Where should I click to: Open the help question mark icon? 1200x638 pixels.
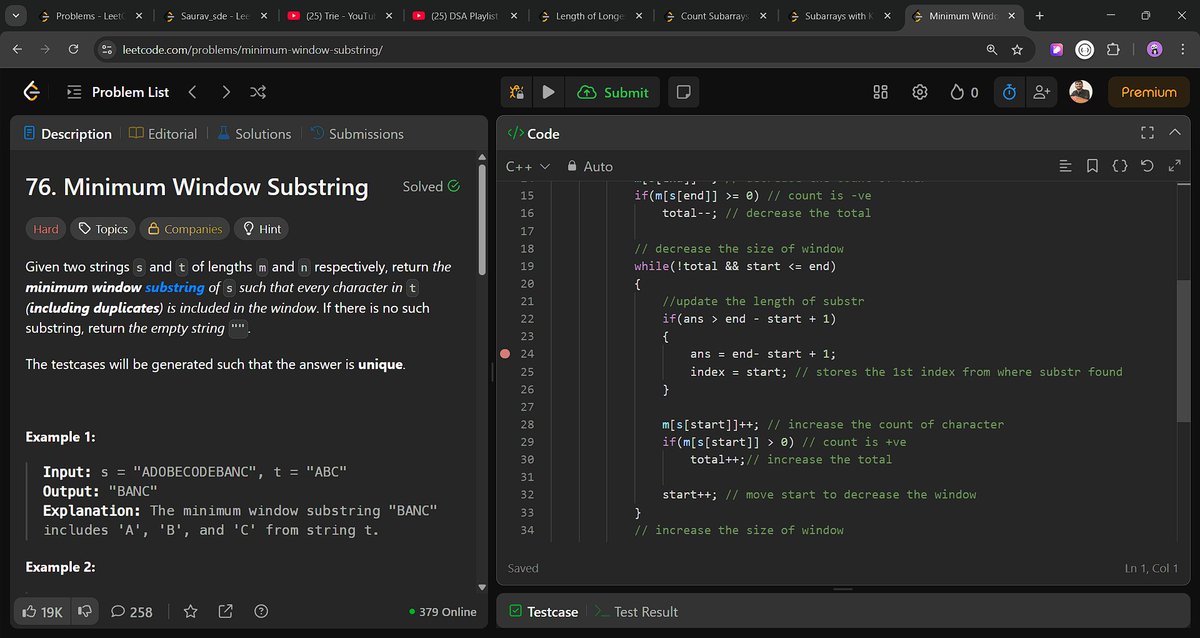pos(261,611)
